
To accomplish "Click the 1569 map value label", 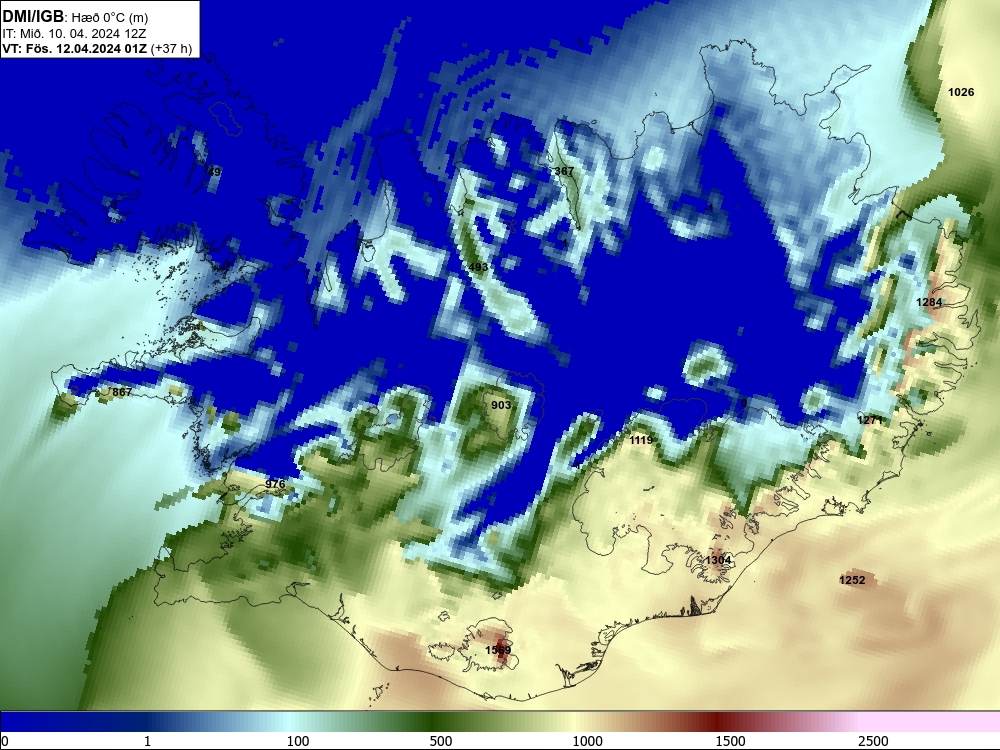I will click(x=498, y=650).
